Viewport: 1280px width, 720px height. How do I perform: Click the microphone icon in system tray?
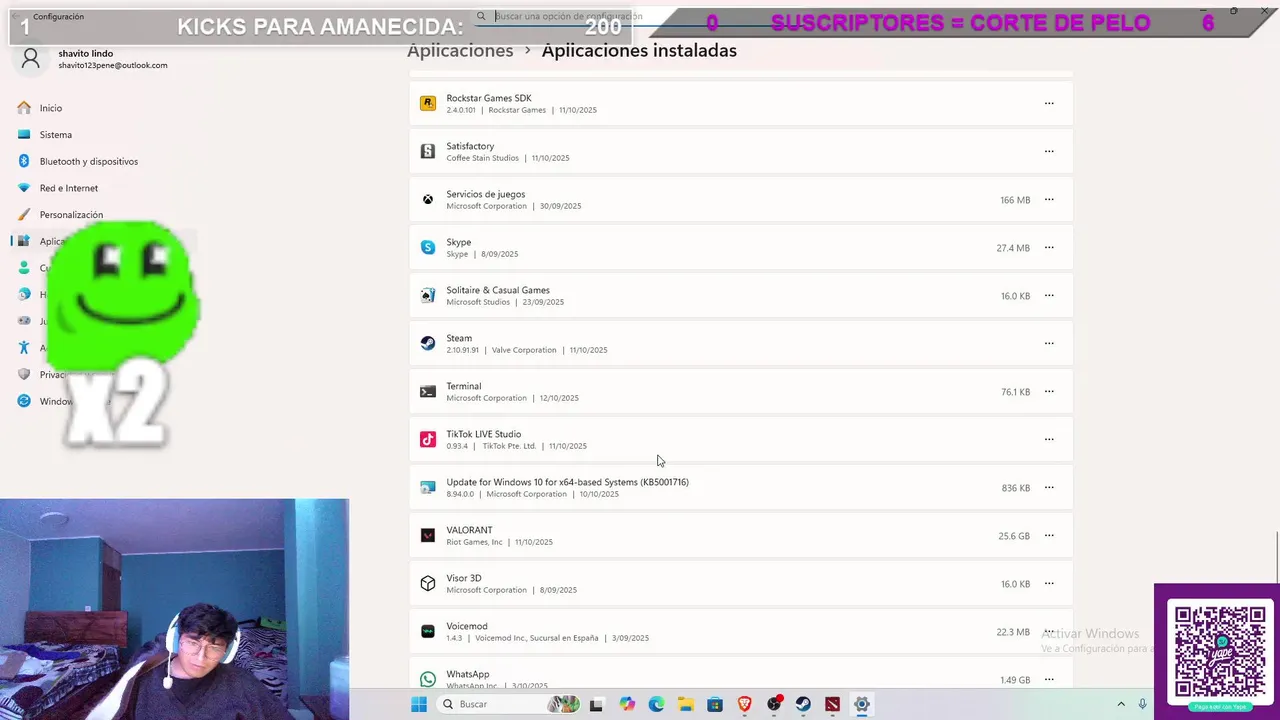(1142, 704)
